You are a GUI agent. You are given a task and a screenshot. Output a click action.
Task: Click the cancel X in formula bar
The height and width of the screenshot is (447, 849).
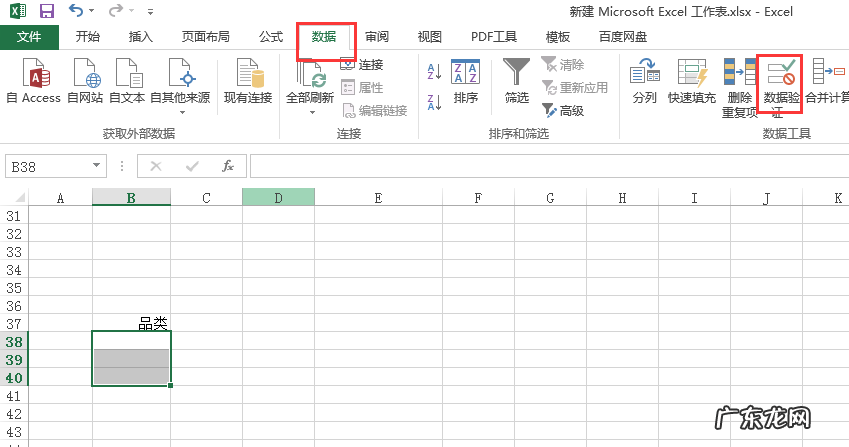tap(156, 166)
